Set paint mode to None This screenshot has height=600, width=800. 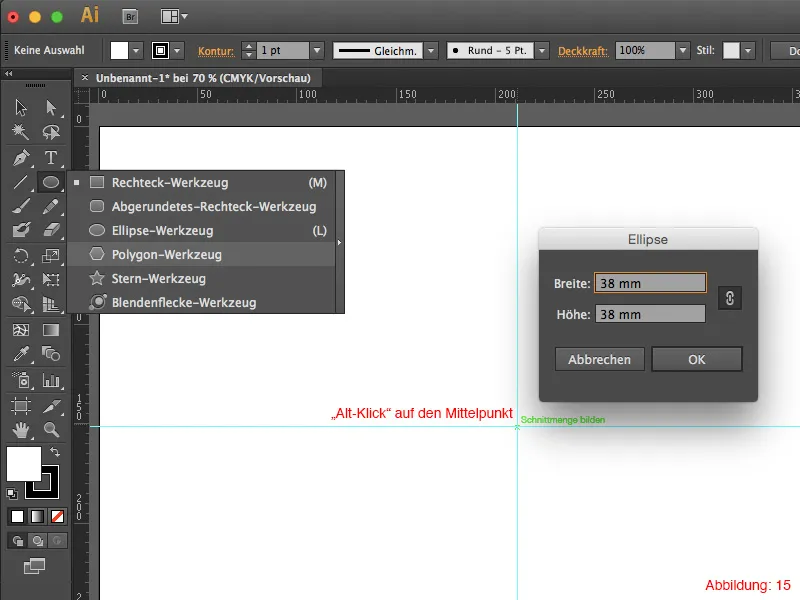[57, 516]
